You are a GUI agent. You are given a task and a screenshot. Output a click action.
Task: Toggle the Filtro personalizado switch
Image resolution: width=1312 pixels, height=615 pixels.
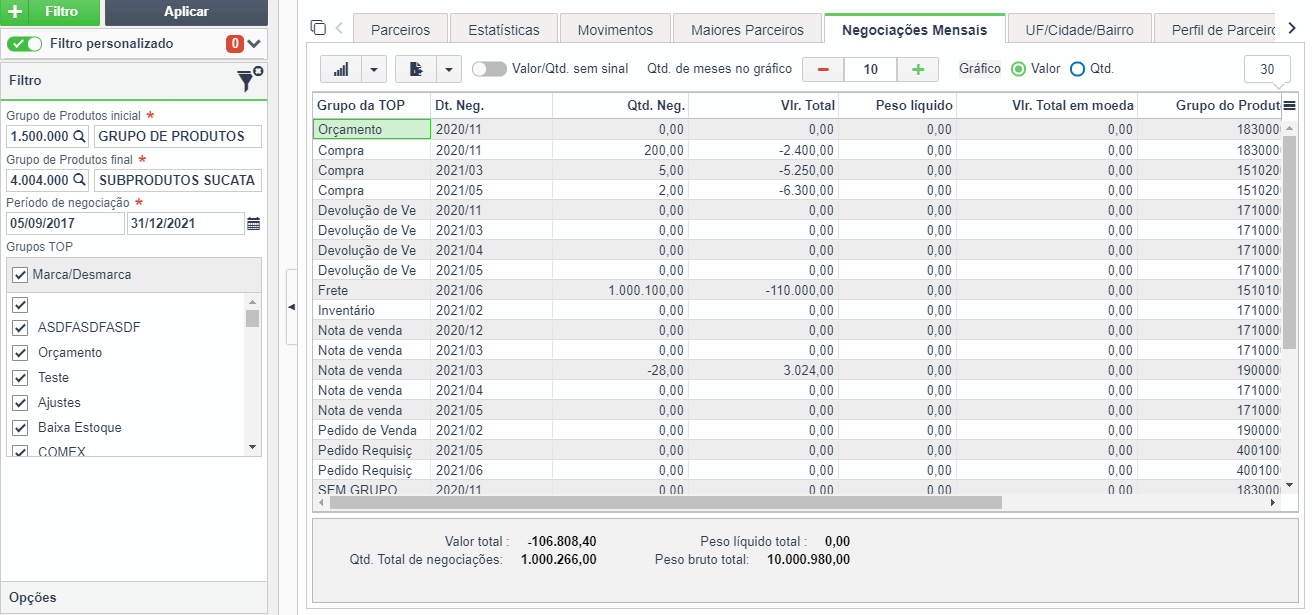pyautogui.click(x=25, y=44)
